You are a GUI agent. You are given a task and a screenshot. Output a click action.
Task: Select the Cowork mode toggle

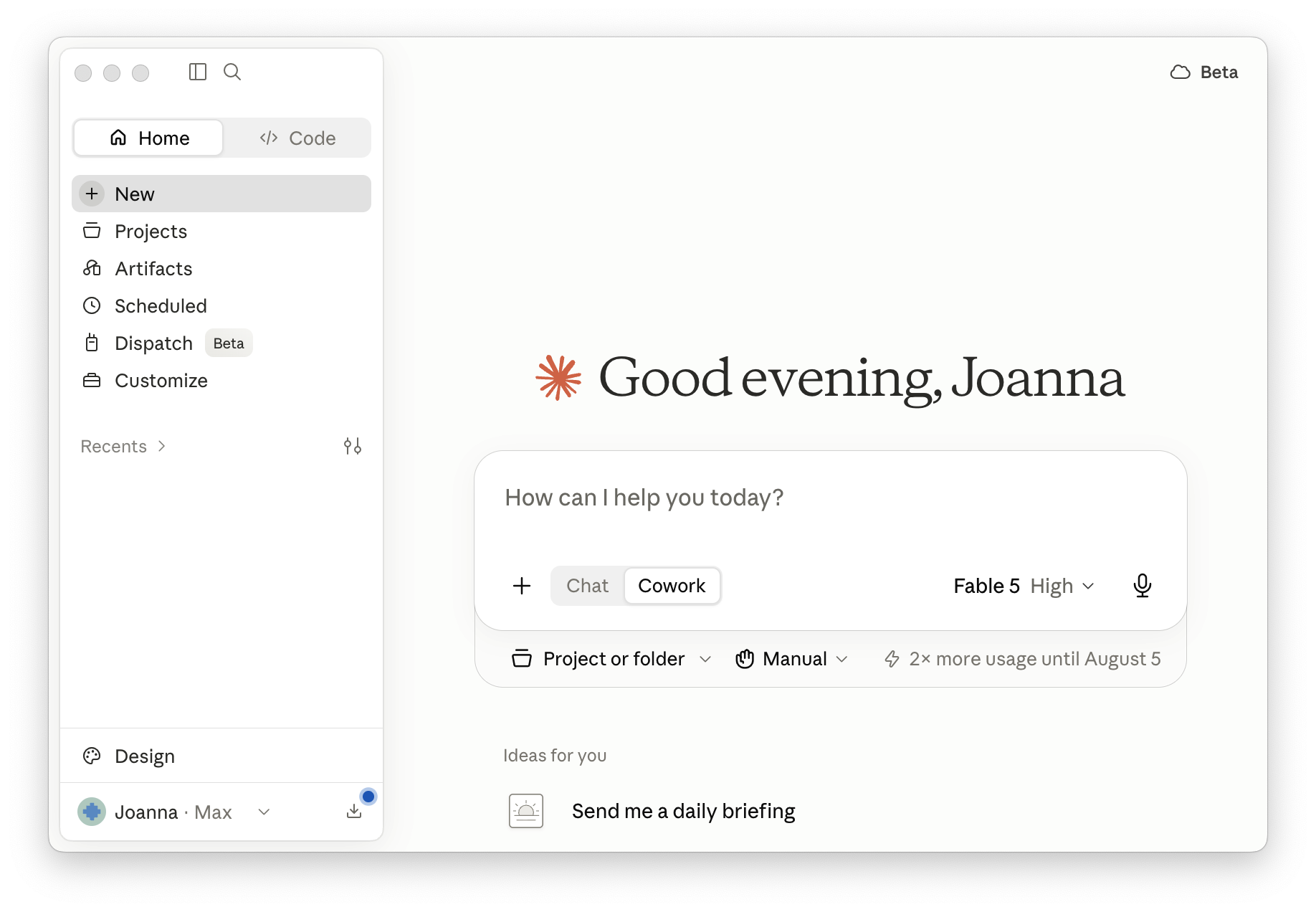click(x=672, y=586)
